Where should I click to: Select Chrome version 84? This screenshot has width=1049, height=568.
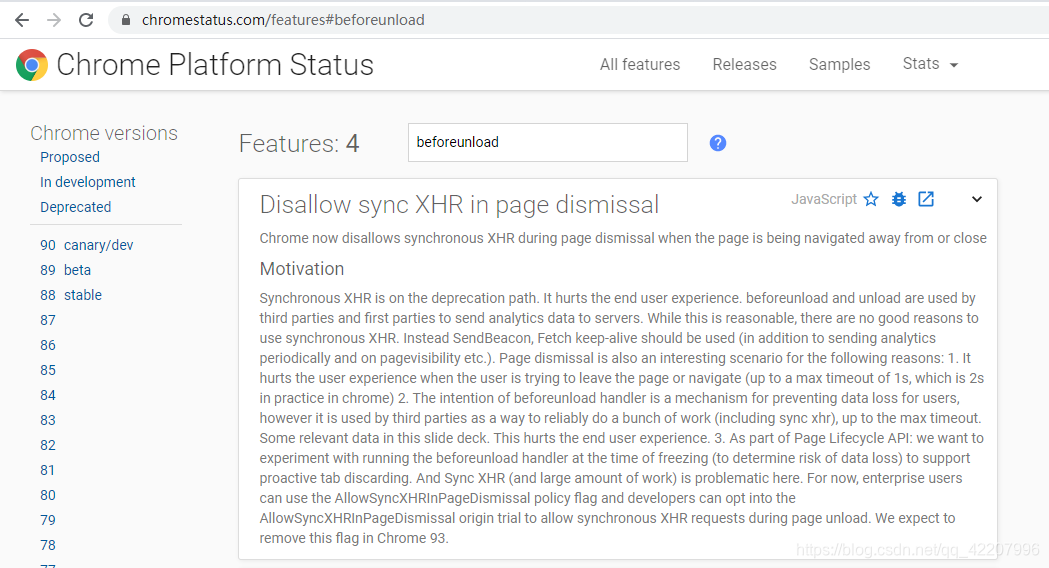click(47, 395)
